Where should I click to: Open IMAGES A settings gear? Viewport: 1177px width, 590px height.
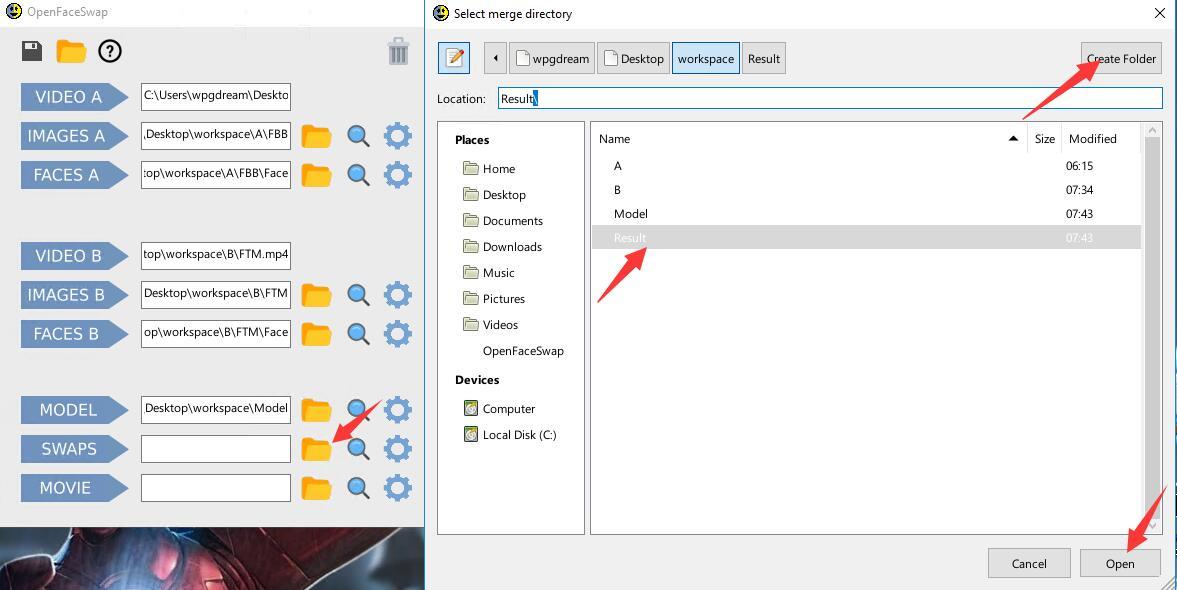397,136
